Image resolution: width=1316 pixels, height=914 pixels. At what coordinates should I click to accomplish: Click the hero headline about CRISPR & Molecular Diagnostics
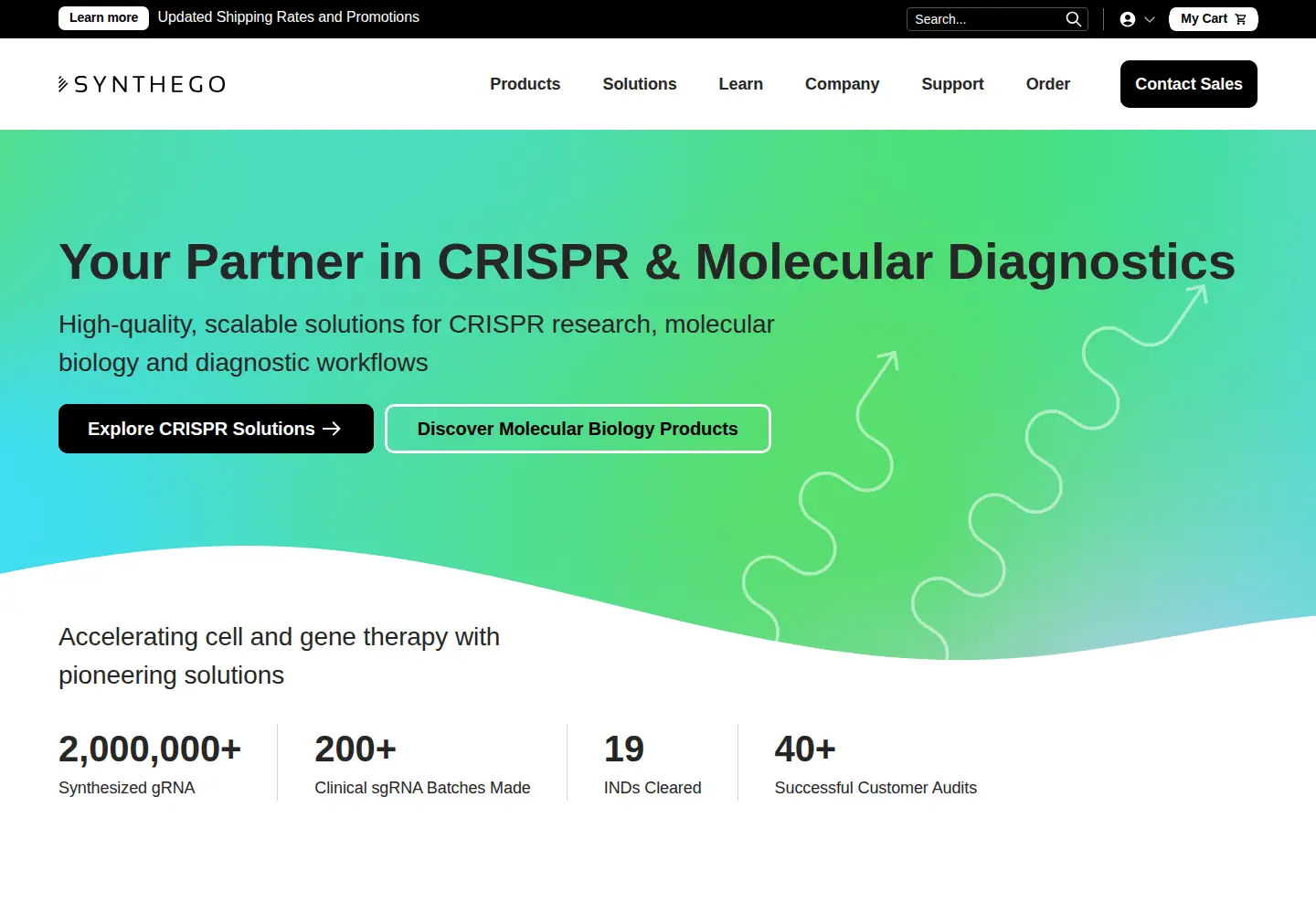(647, 262)
